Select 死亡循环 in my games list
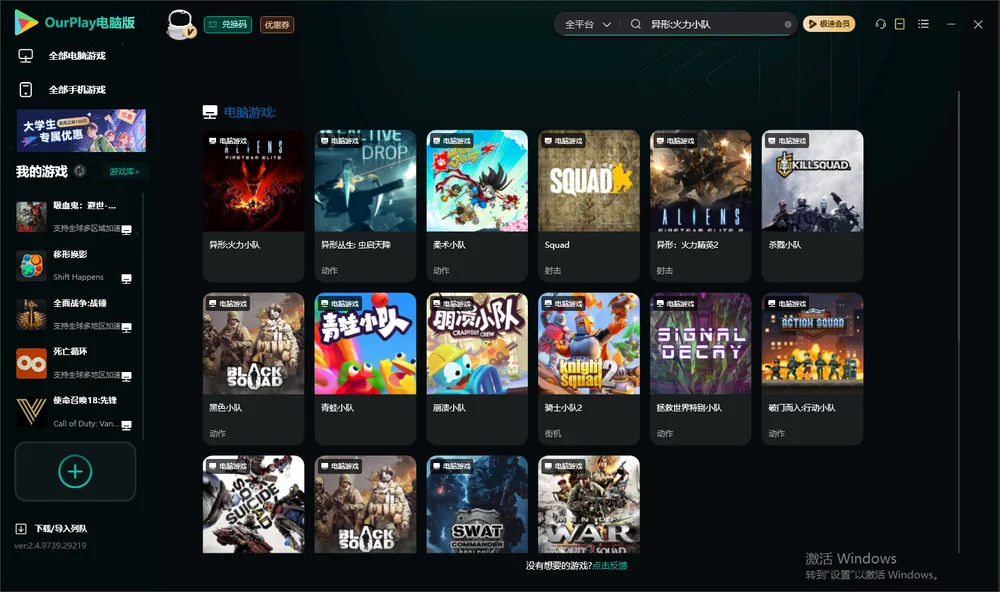 (x=77, y=363)
